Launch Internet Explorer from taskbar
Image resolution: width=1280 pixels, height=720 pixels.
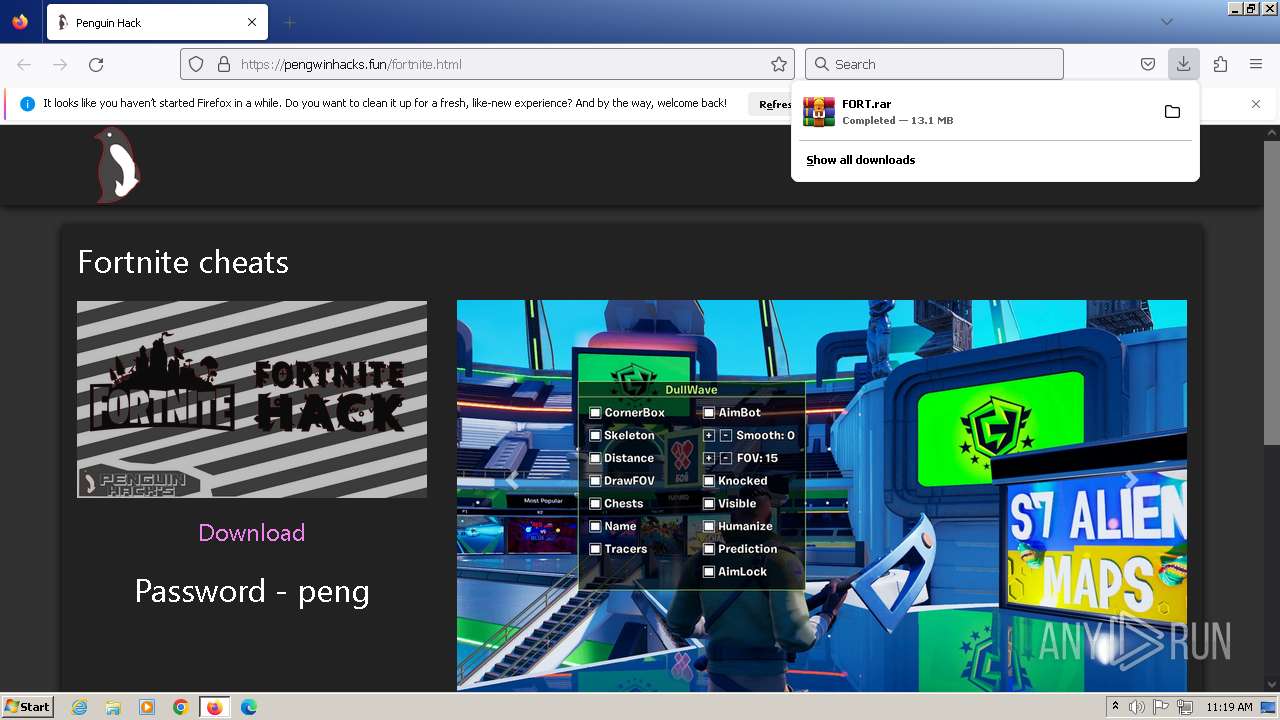(x=79, y=707)
